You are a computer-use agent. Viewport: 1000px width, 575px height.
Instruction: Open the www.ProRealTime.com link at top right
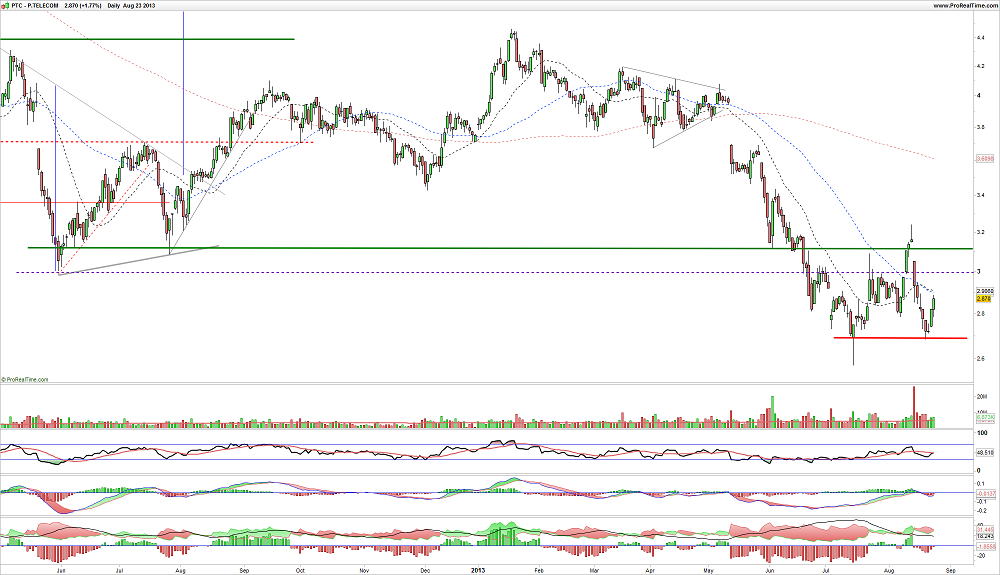[x=966, y=5]
